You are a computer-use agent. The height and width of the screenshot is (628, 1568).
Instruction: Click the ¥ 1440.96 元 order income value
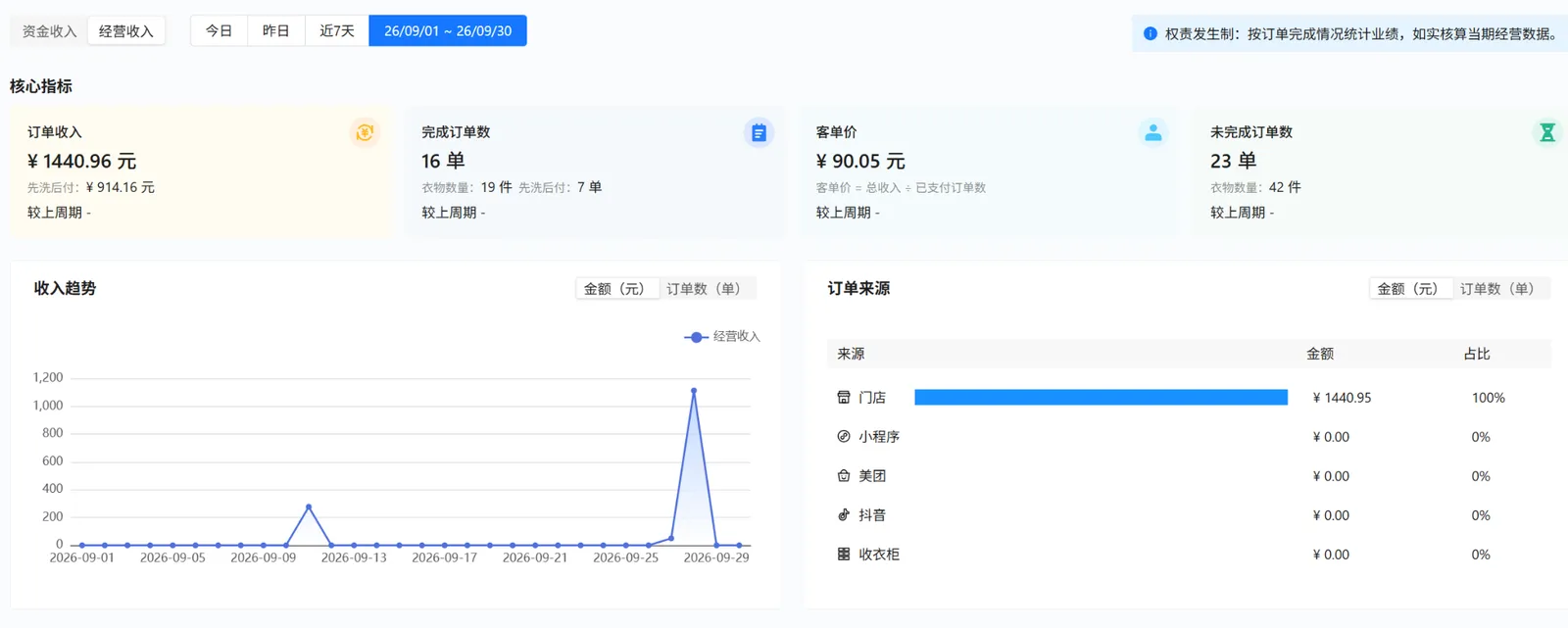pos(82,161)
